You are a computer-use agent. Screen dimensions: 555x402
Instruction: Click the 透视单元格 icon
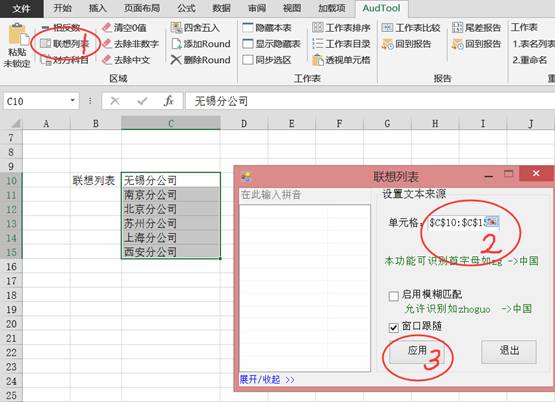coord(317,60)
